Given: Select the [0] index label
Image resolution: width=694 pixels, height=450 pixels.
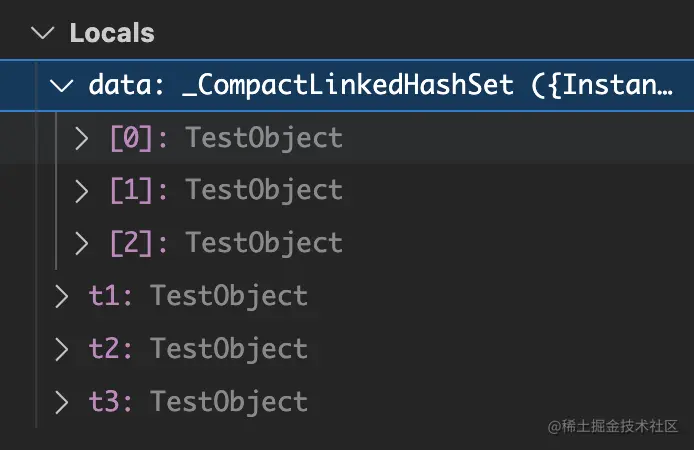Looking at the screenshot, I should click(130, 138).
